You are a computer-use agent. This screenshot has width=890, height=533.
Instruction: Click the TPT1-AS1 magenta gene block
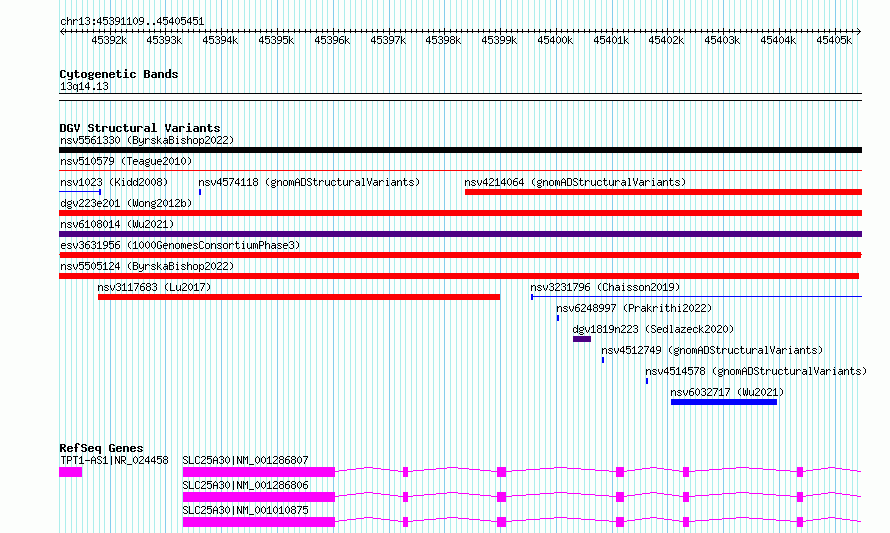click(x=70, y=471)
